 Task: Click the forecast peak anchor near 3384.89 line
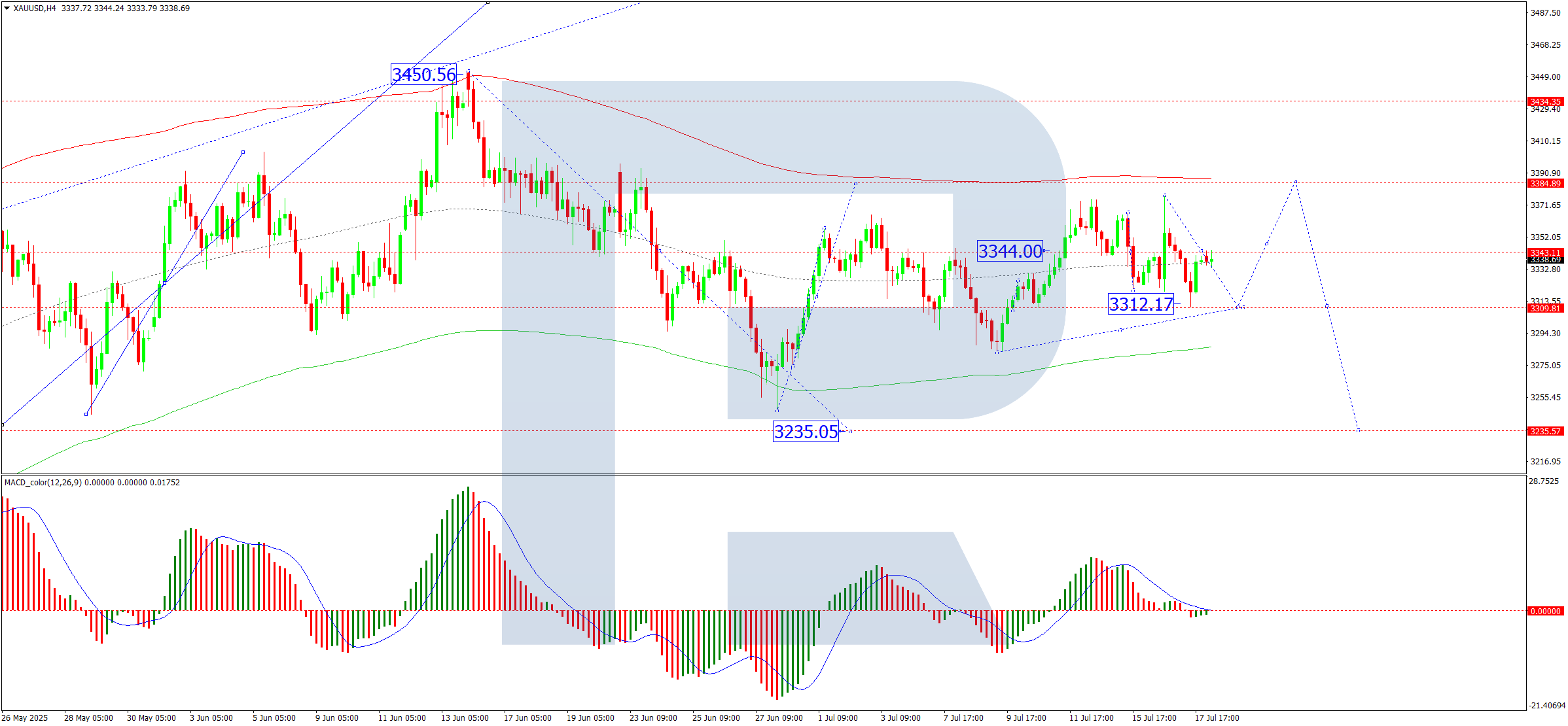(x=1296, y=182)
